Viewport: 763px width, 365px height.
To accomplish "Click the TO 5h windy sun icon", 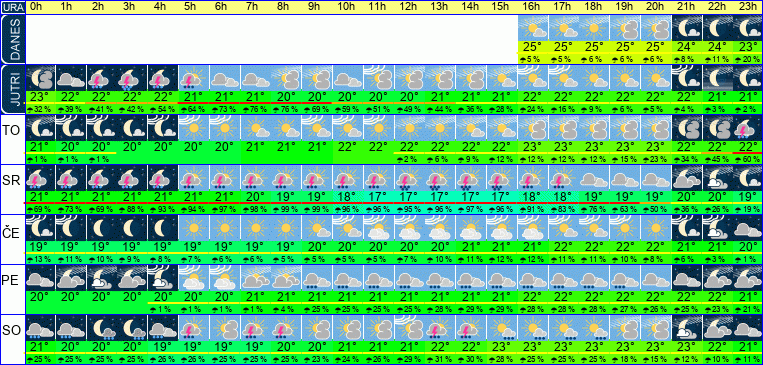I will click(194, 128).
